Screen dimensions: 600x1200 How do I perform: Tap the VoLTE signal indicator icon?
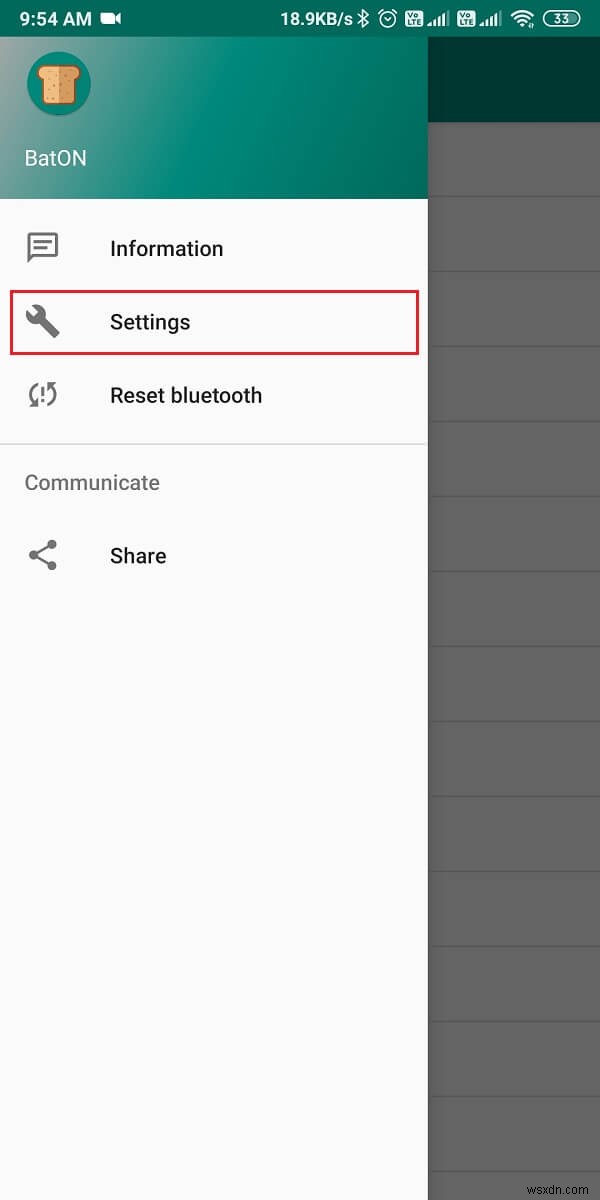(415, 17)
